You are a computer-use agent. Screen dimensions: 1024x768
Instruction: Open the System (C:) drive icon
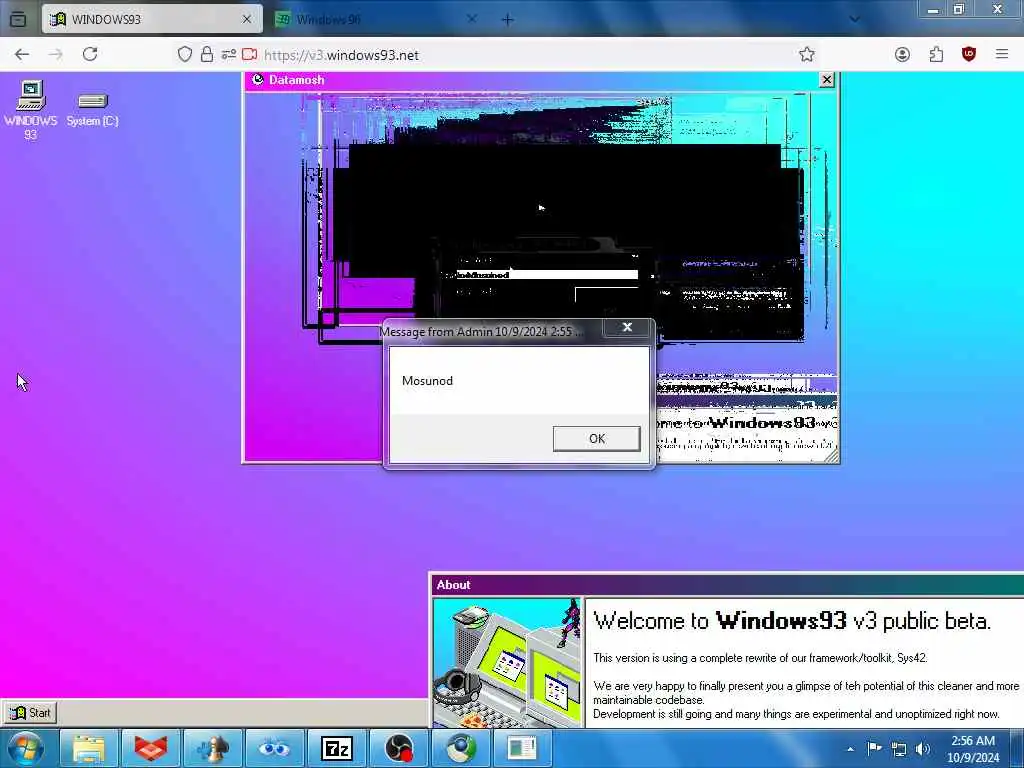coord(92,109)
